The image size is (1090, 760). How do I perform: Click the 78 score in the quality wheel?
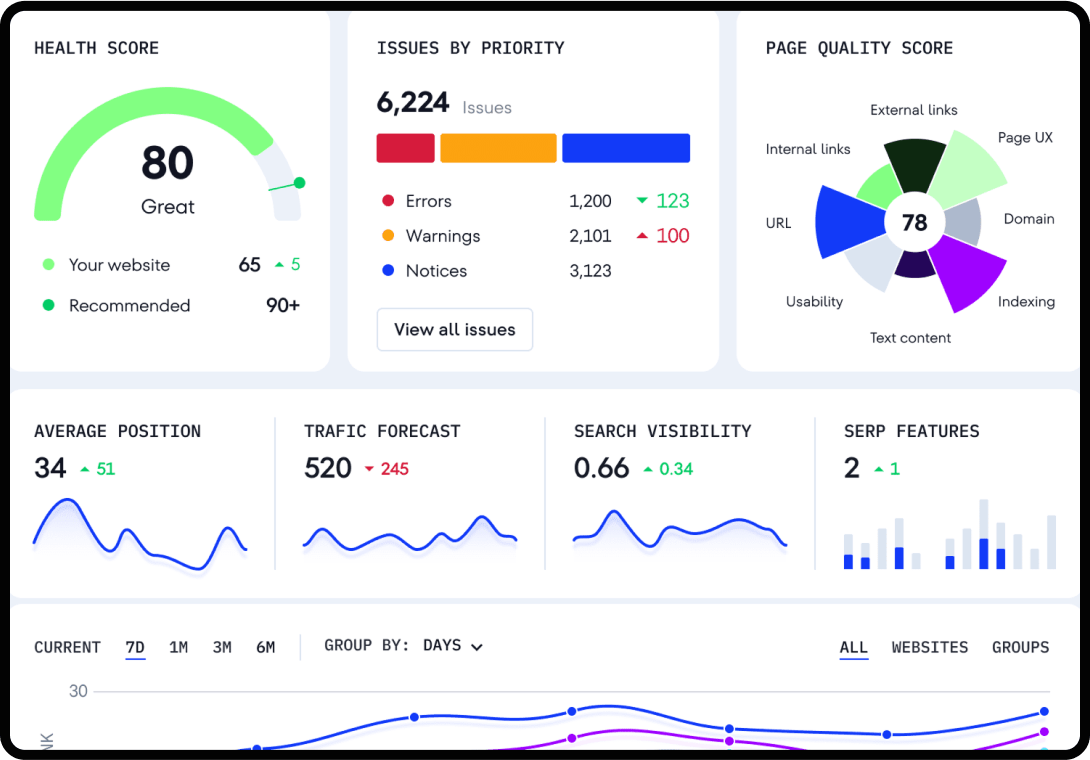(x=915, y=223)
